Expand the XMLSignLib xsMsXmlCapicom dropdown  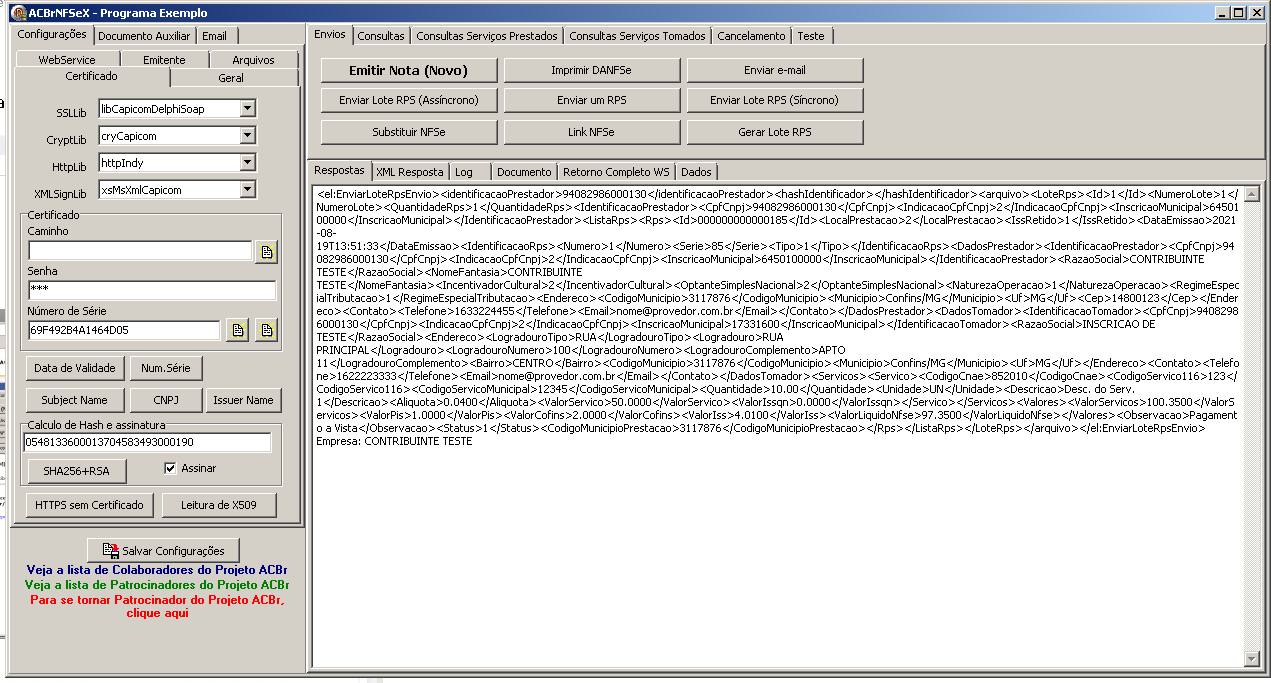[248, 189]
